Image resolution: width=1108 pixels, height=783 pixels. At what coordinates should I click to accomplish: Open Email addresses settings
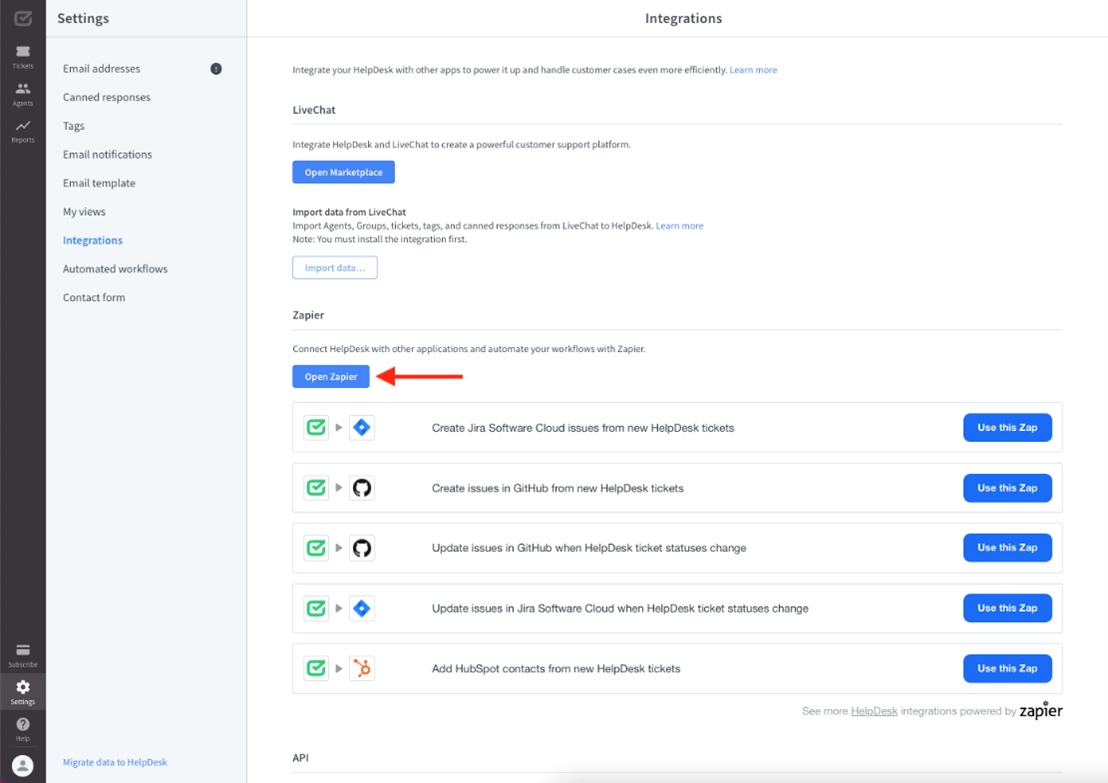(x=102, y=69)
